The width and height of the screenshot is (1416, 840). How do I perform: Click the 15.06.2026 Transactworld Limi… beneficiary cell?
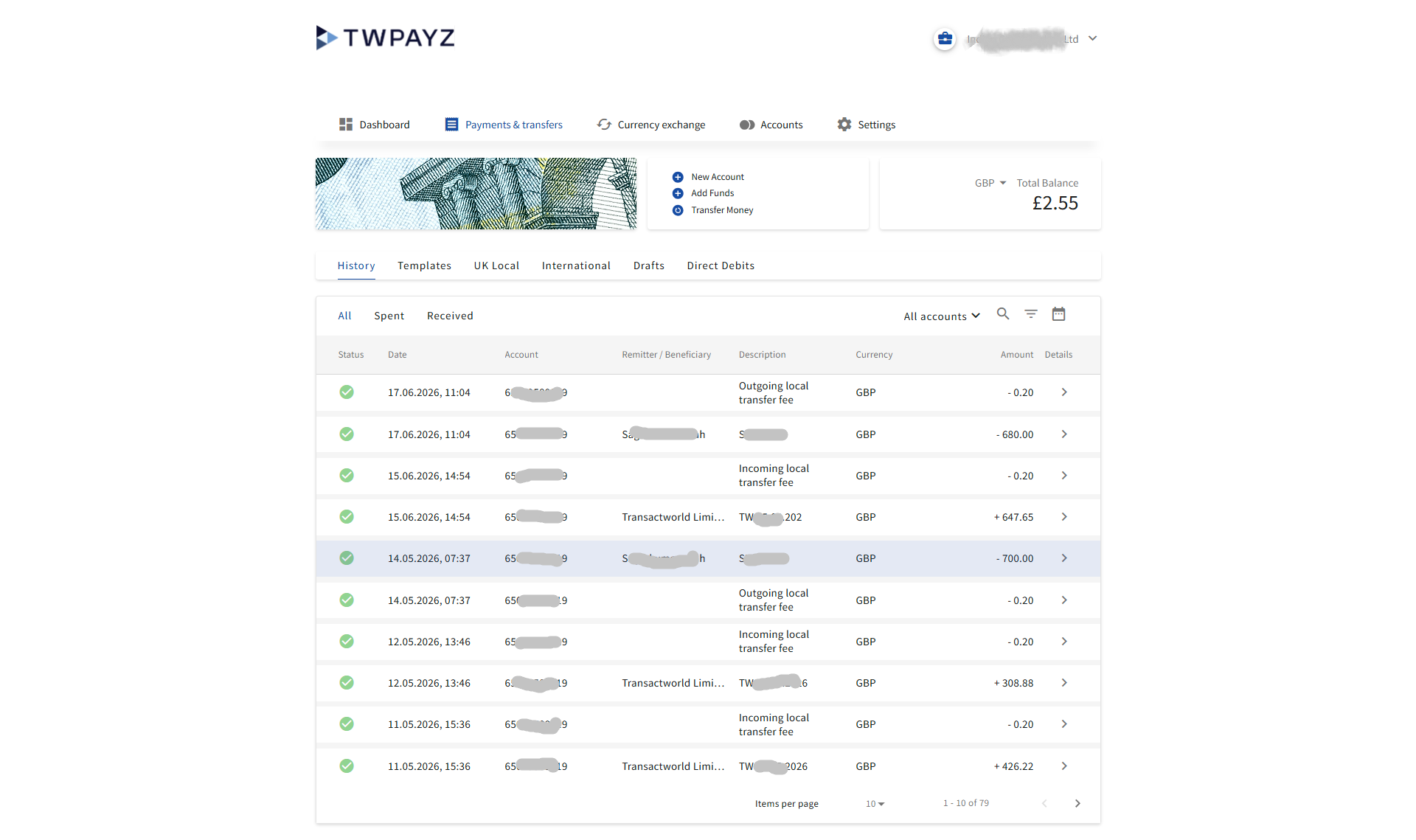pos(673,517)
